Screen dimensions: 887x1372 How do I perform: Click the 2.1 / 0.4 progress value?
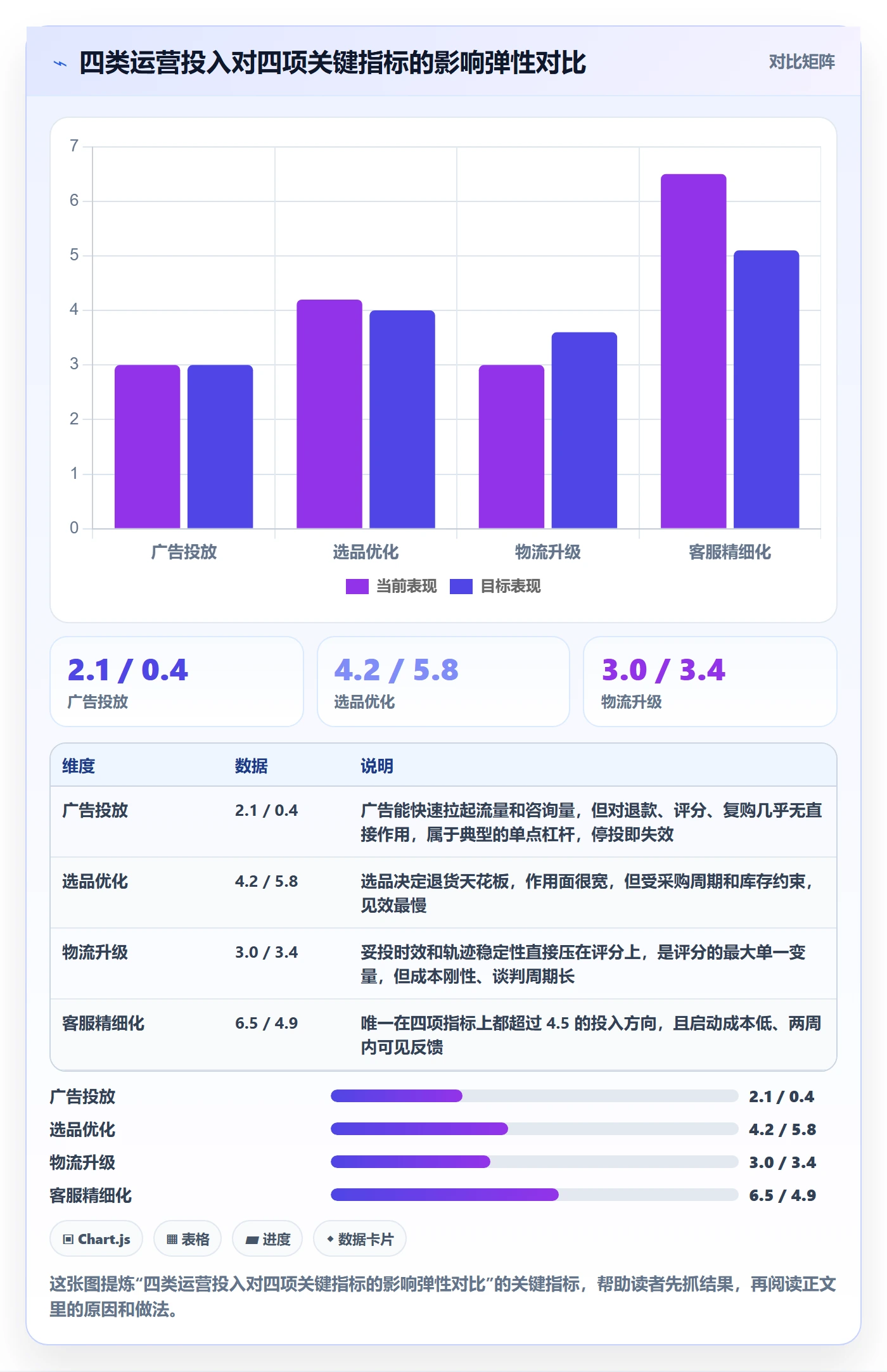click(782, 1096)
